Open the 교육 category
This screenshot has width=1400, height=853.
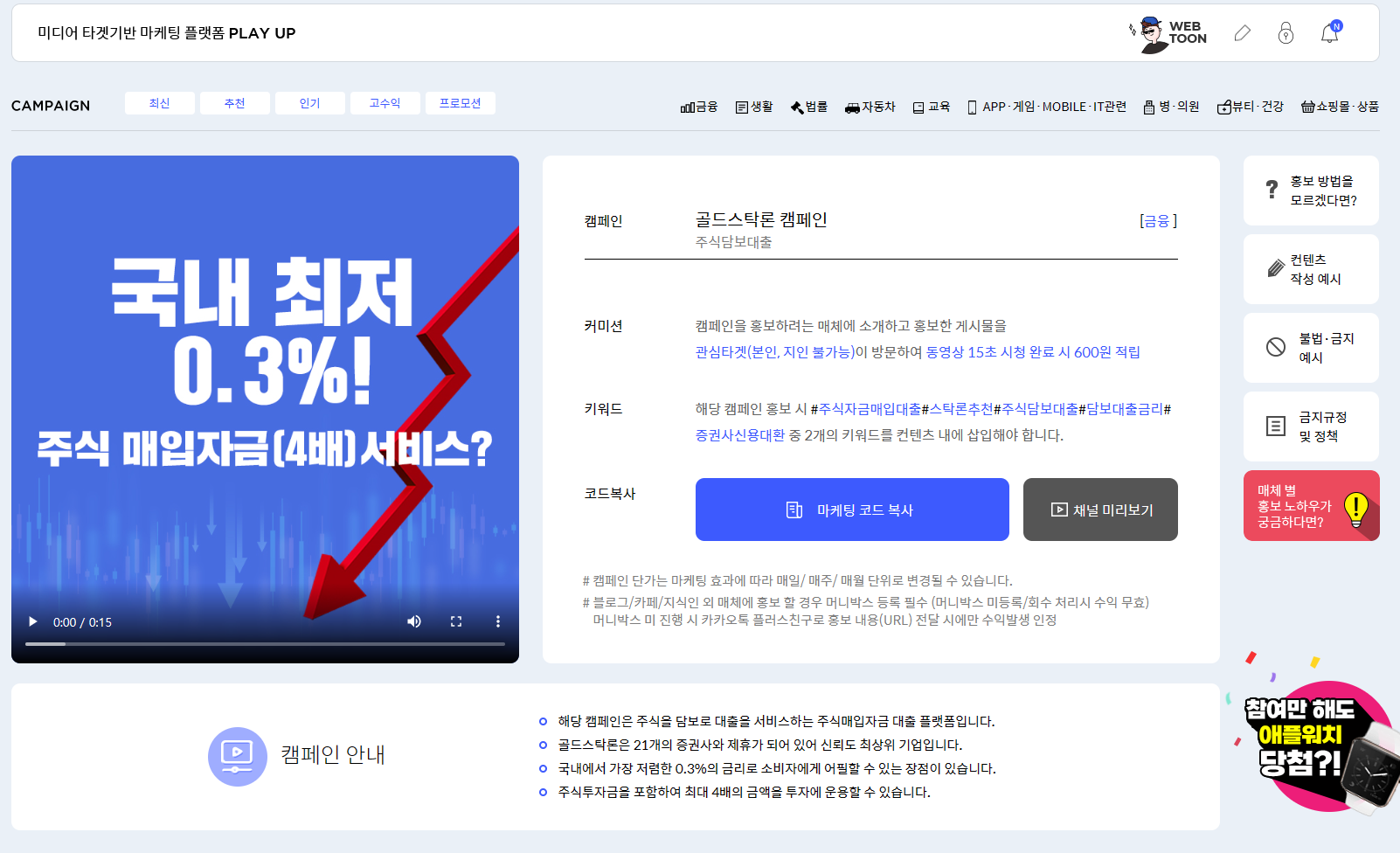tap(932, 107)
